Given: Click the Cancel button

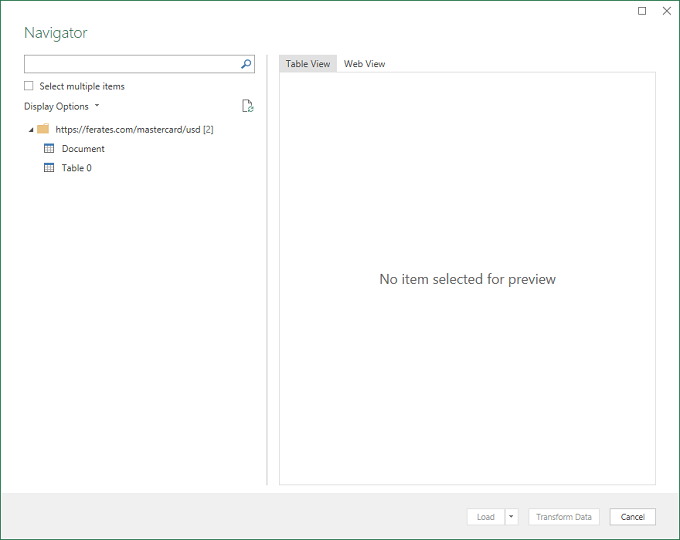Looking at the screenshot, I should 632,517.
